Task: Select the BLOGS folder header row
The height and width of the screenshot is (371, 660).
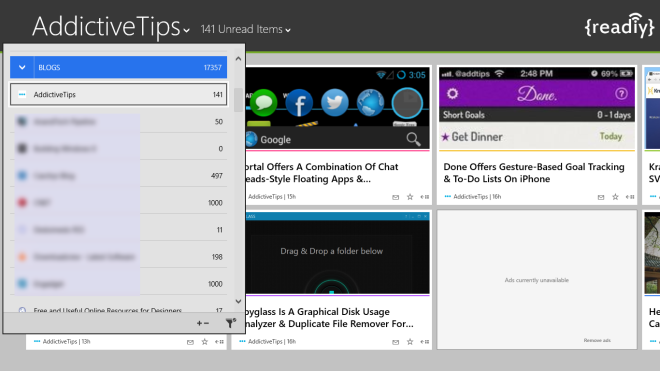Action: [x=118, y=67]
